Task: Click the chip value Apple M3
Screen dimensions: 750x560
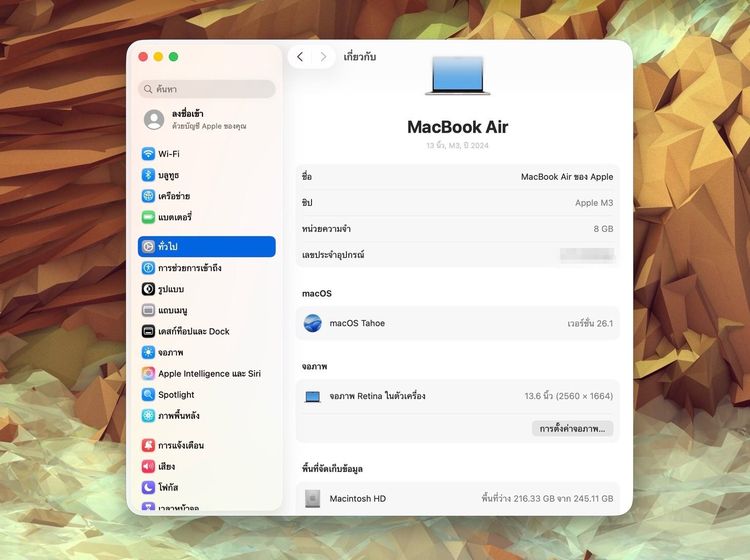Action: (594, 203)
